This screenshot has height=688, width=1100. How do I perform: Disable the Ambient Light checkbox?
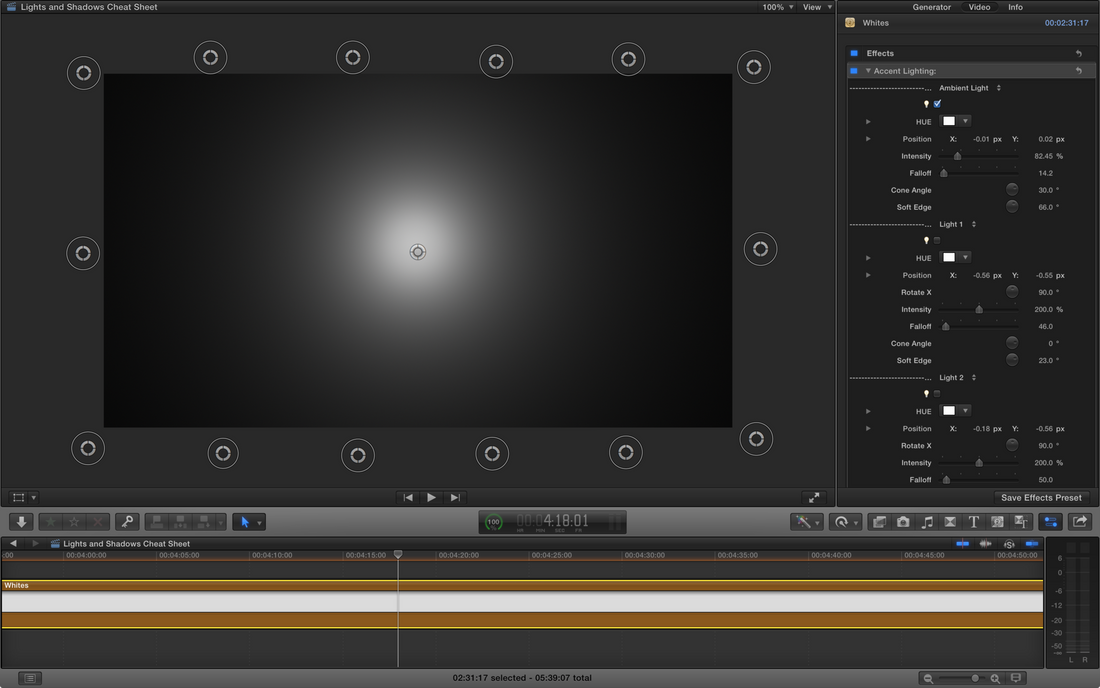[x=937, y=104]
